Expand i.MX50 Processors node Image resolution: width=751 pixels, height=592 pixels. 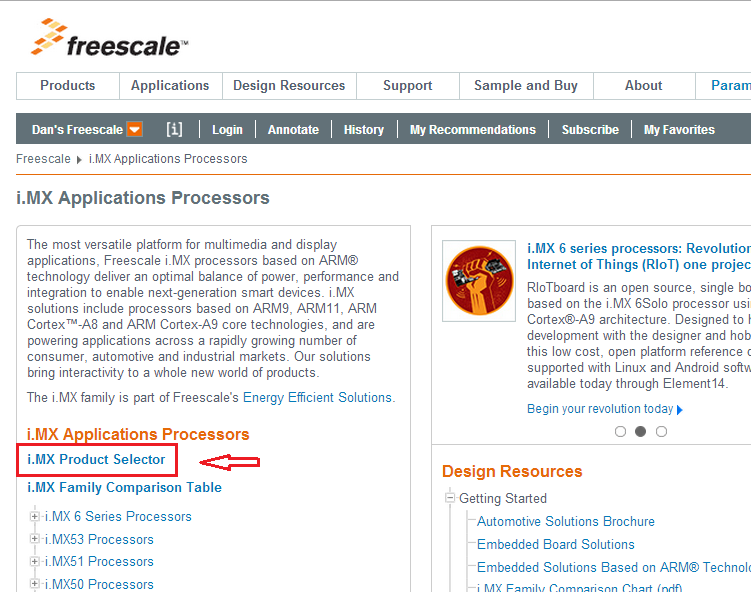34,583
